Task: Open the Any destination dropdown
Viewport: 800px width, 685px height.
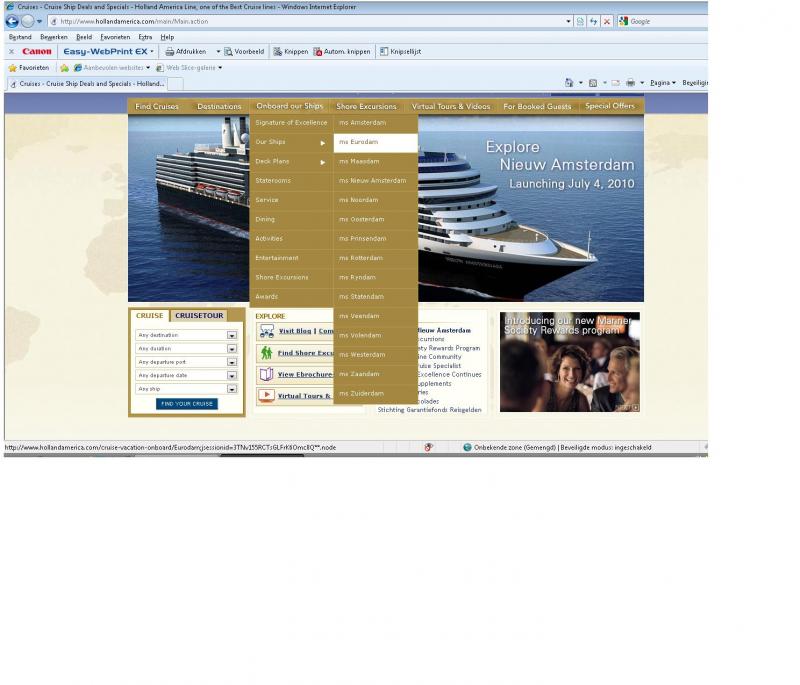Action: [x=232, y=335]
